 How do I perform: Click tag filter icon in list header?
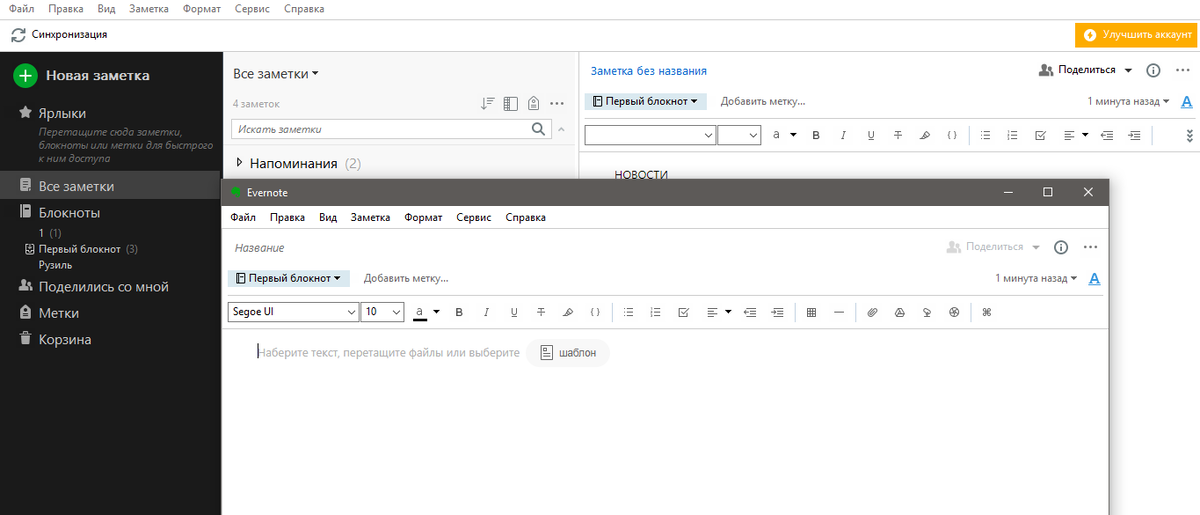[x=534, y=103]
